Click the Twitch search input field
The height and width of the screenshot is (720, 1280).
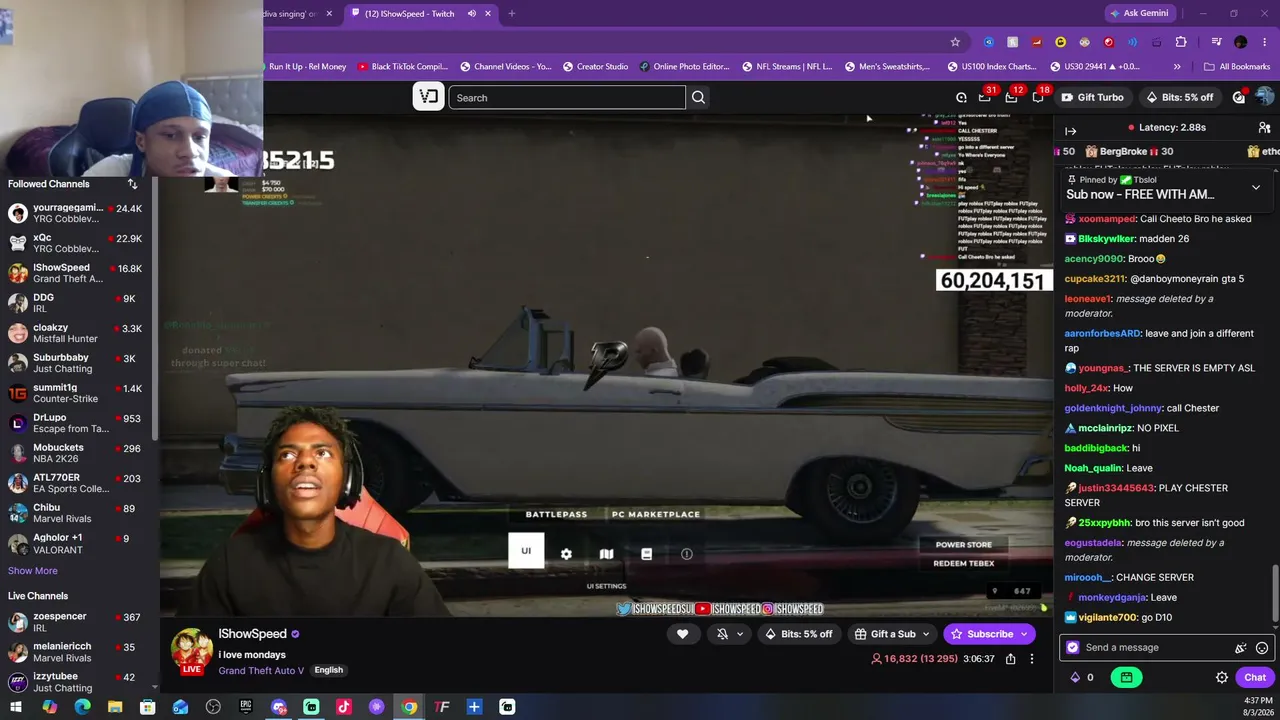coord(567,97)
